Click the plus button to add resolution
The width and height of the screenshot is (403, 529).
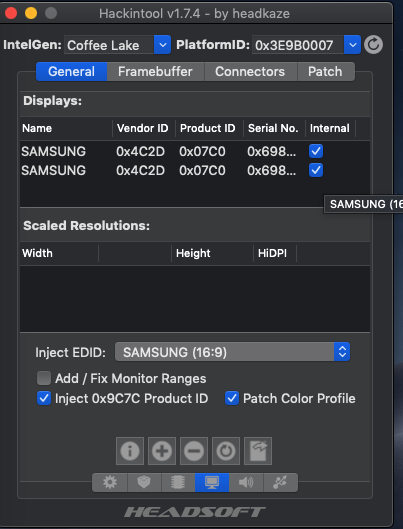tap(162, 451)
